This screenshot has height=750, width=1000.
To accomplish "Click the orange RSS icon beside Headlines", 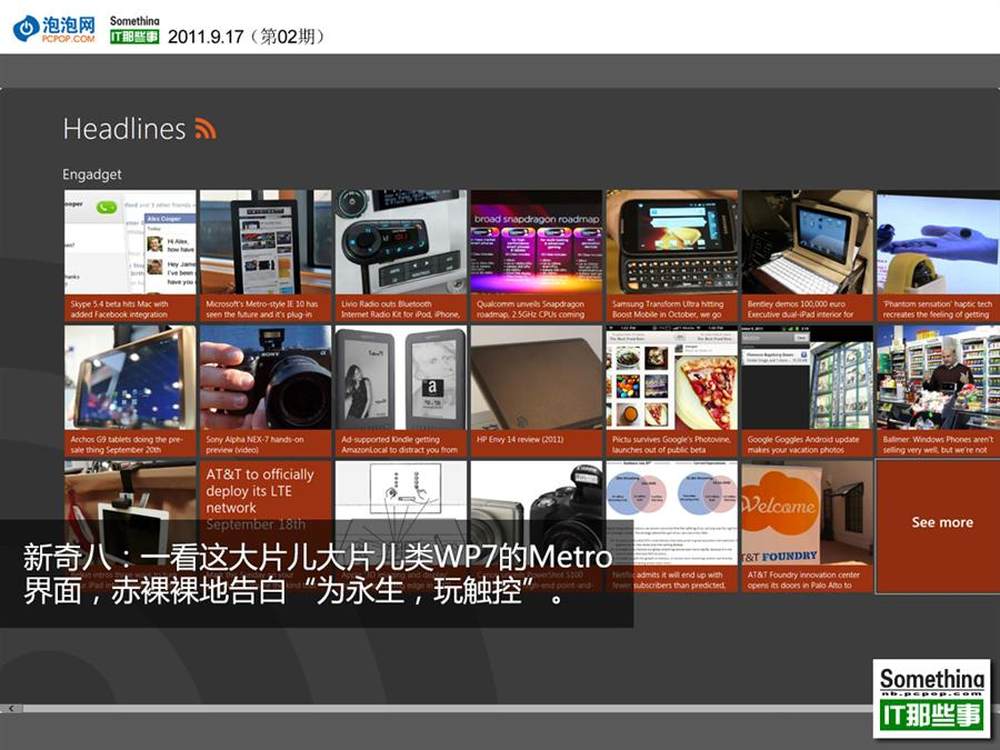I will tap(205, 128).
